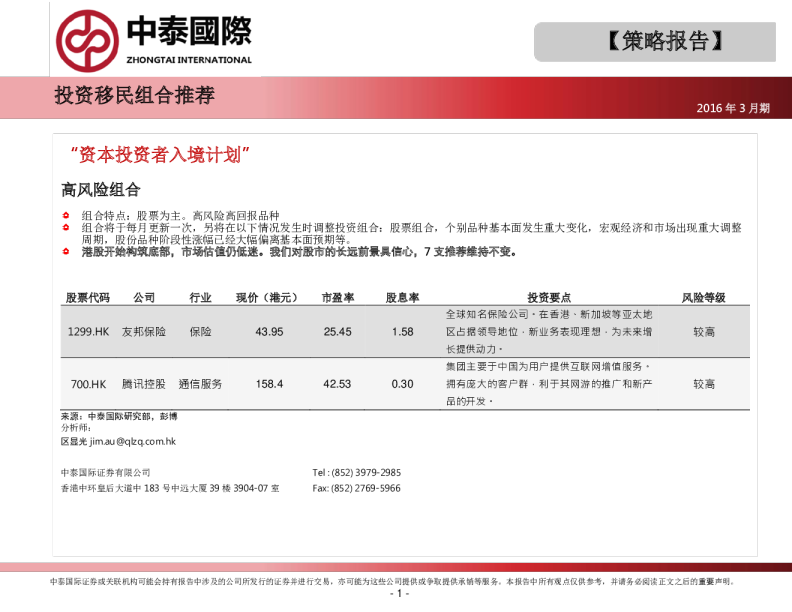This screenshot has height=612, width=792.
Task: Click the 高风险组合 section heading
Action: 101,190
